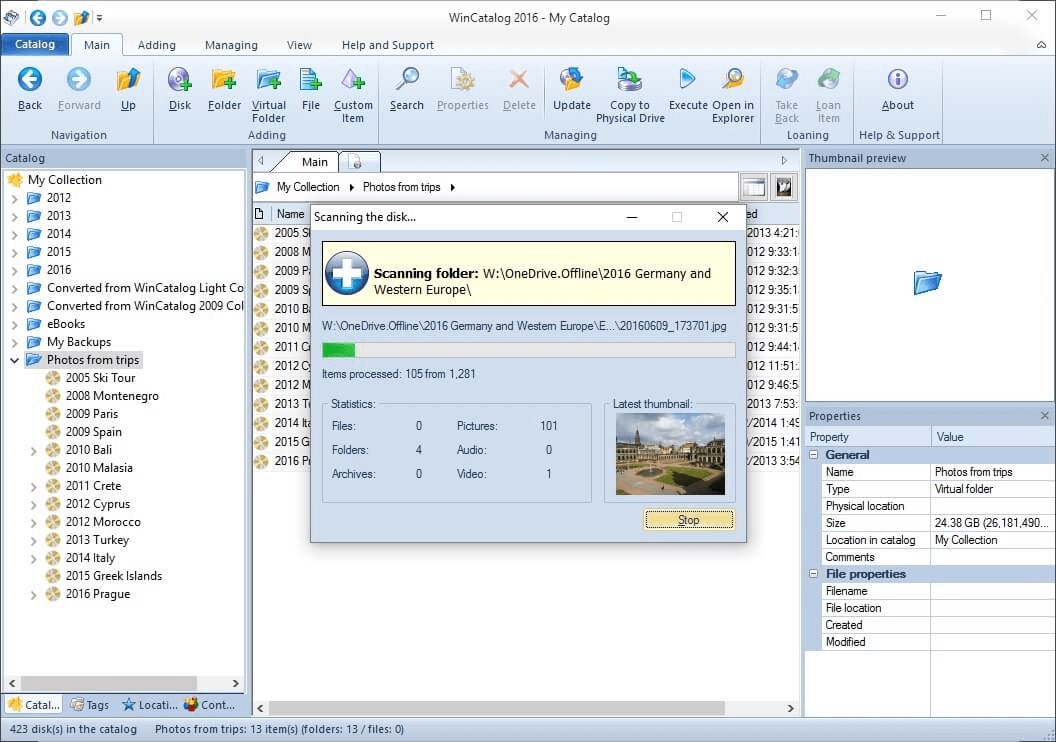Close the Properties panel

(1045, 415)
